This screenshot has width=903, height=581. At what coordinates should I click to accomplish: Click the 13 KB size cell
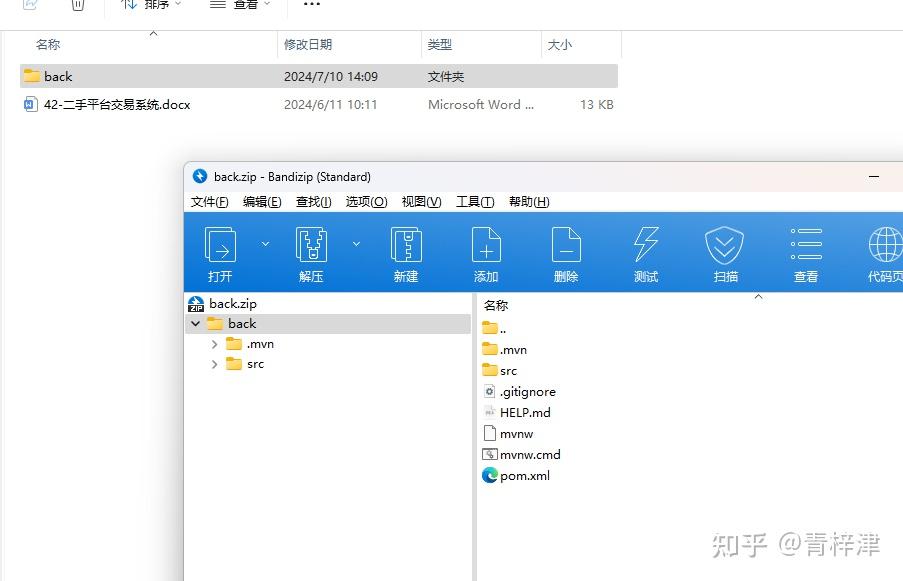597,105
